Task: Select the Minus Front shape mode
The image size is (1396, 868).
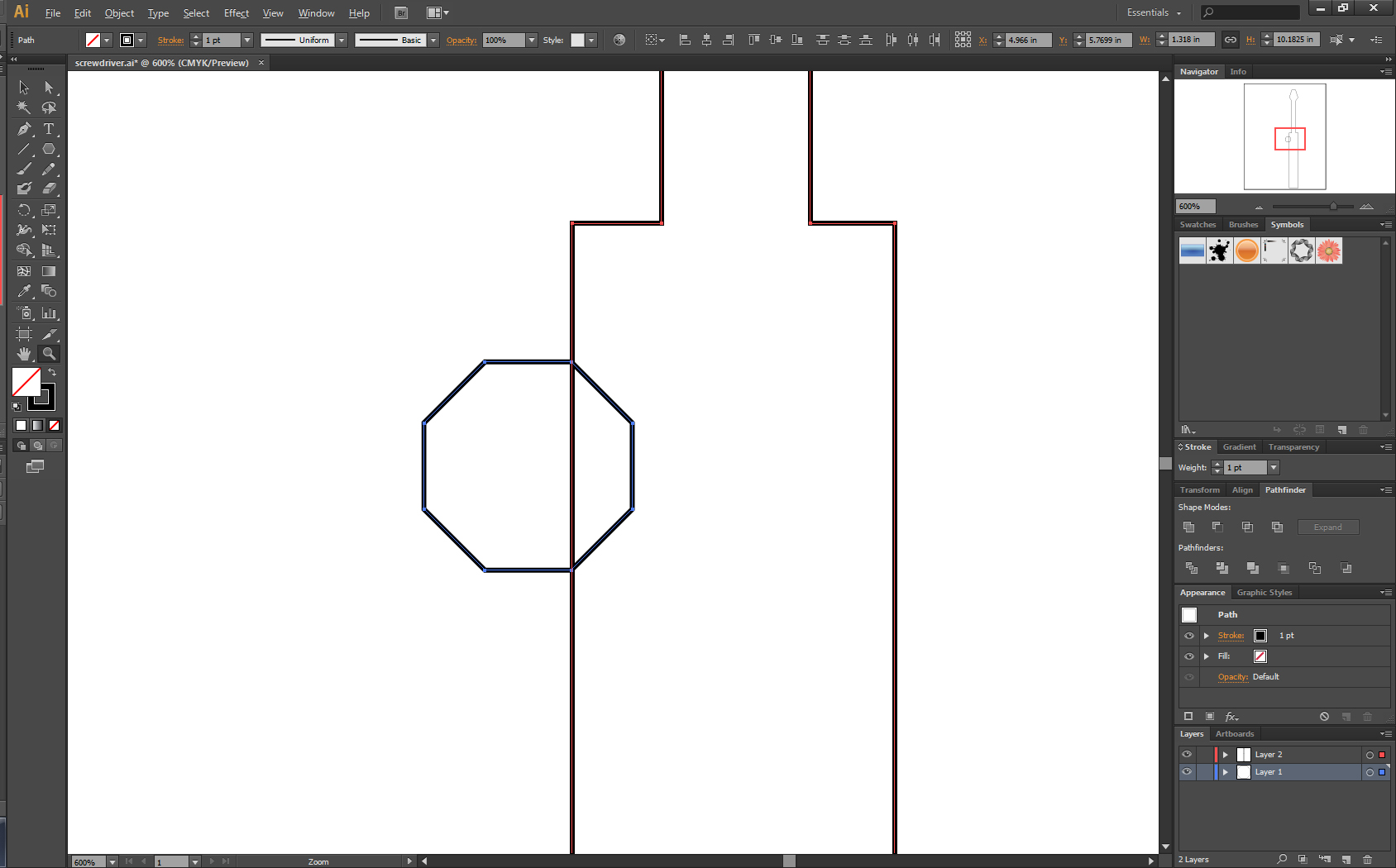Action: click(x=1217, y=527)
